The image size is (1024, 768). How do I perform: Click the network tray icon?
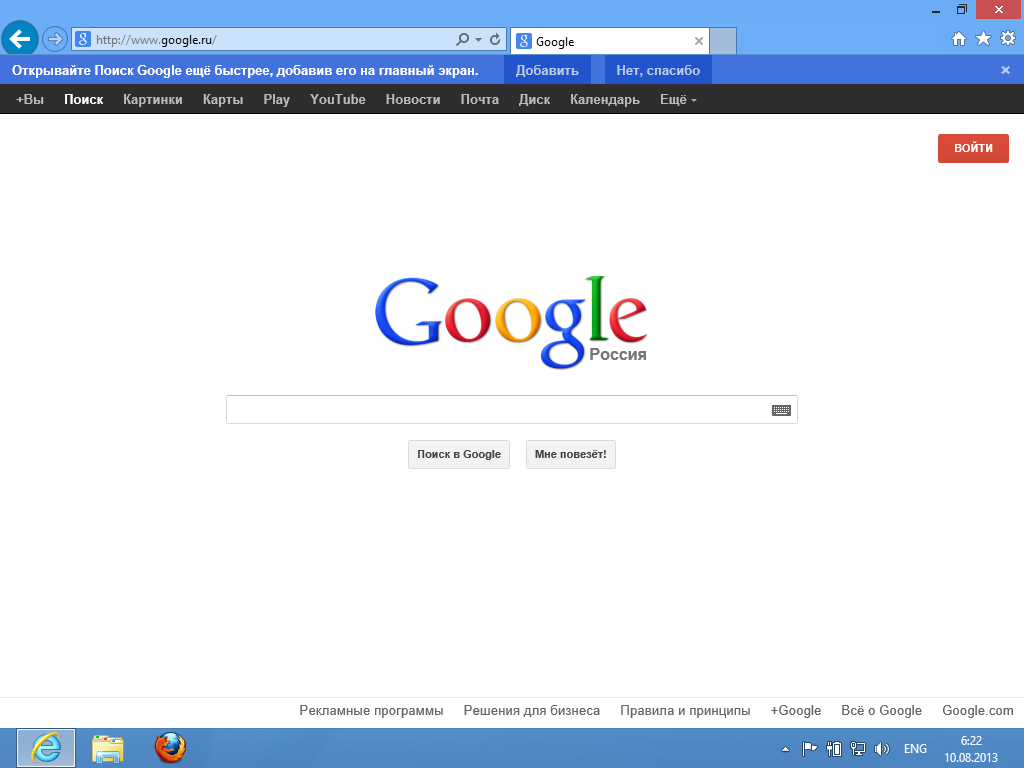[857, 749]
